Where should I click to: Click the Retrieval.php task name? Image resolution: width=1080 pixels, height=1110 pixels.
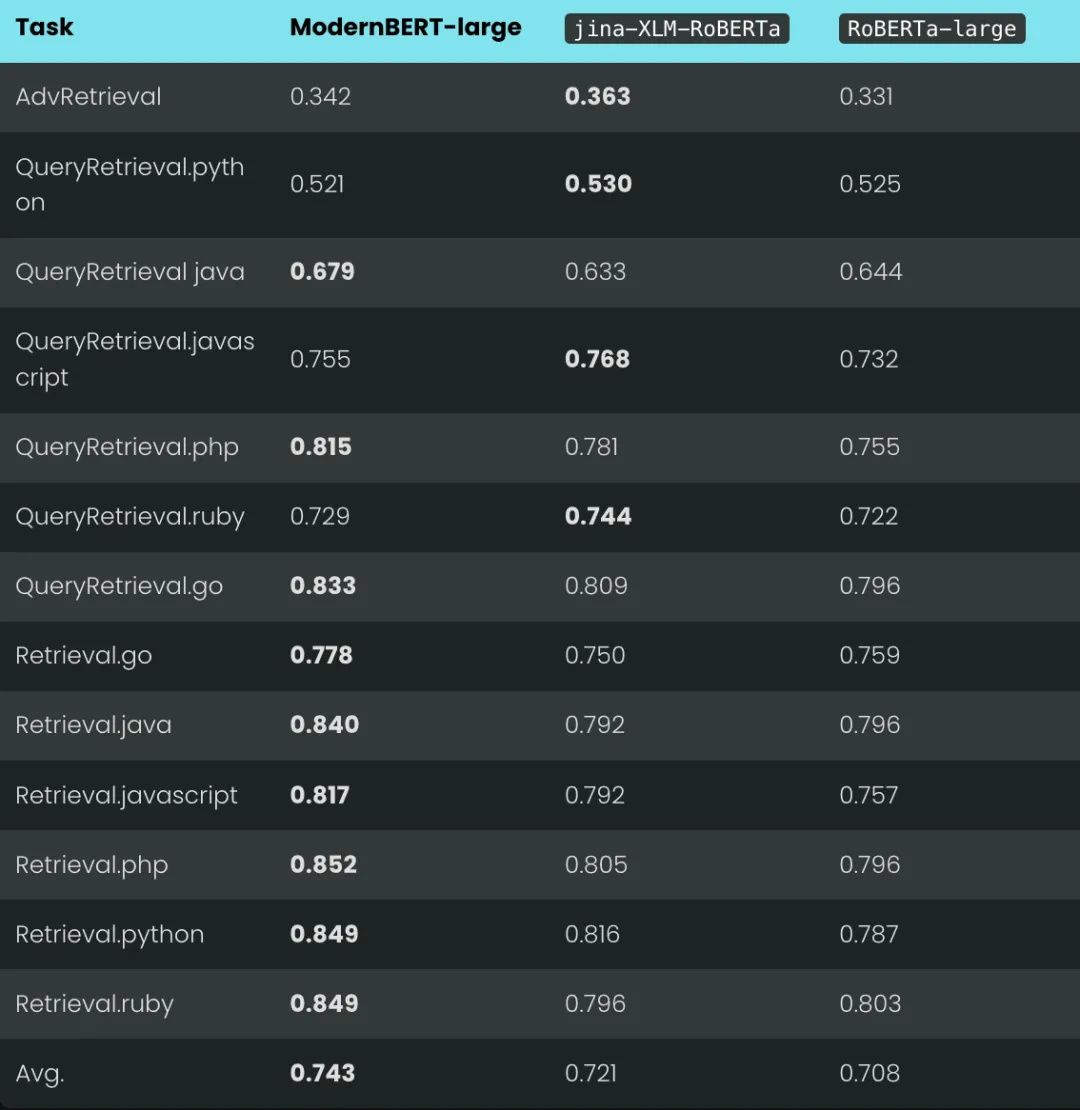[91, 865]
